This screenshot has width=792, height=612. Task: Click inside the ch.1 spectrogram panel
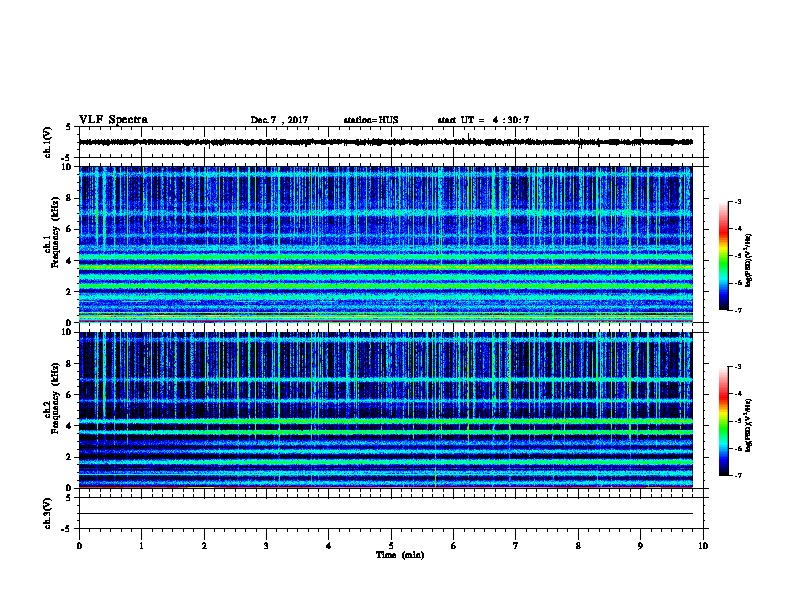pyautogui.click(x=386, y=244)
